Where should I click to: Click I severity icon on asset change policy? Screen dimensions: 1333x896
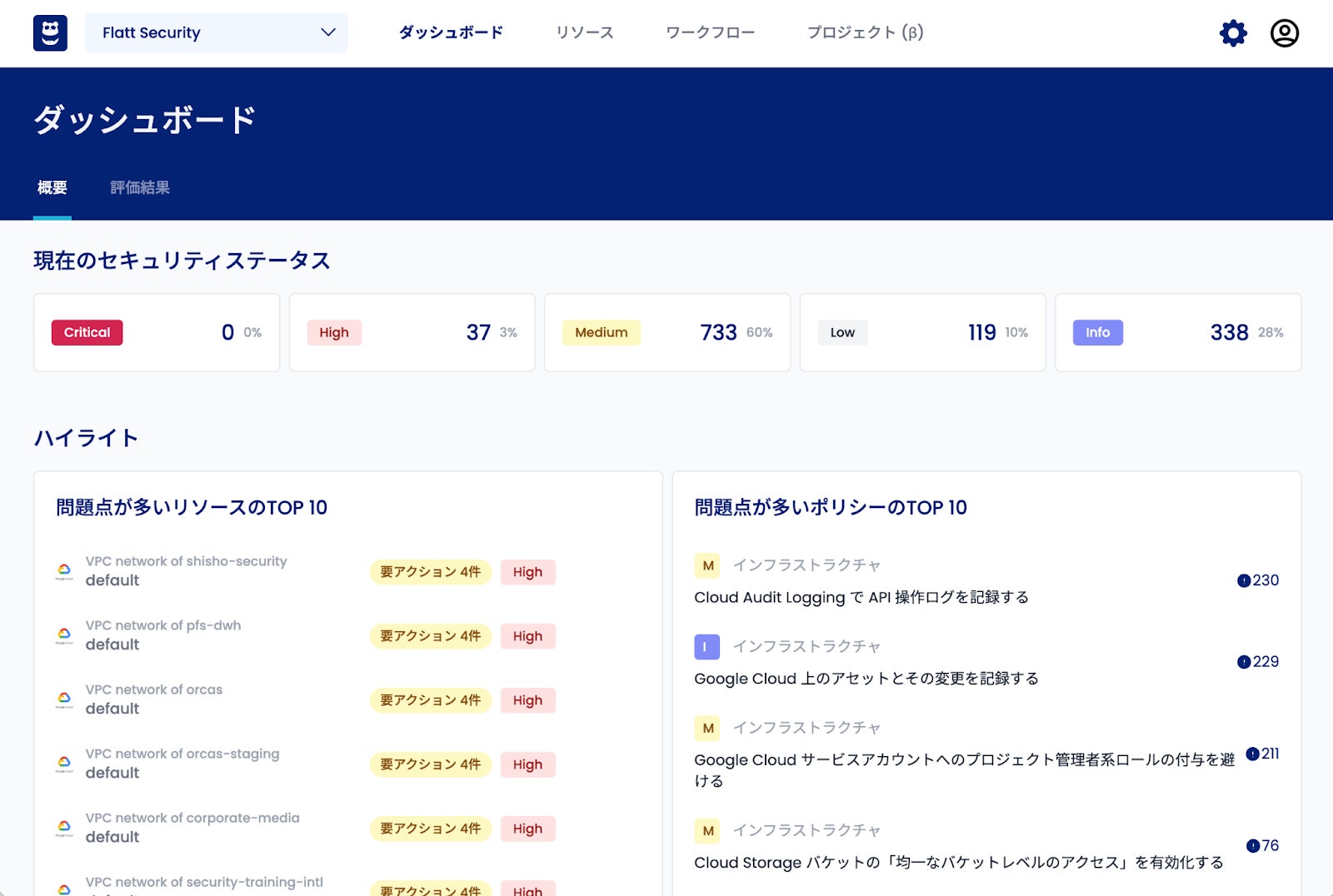(707, 647)
